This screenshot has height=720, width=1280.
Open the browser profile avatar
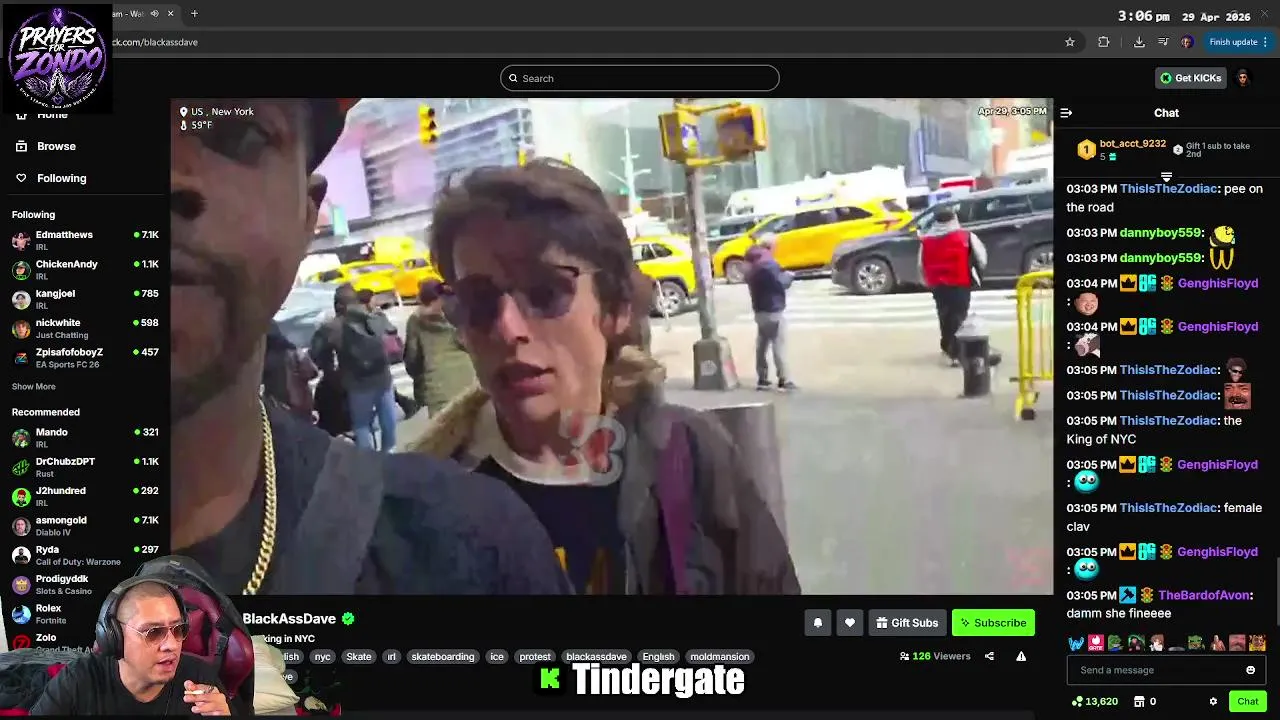1186,42
